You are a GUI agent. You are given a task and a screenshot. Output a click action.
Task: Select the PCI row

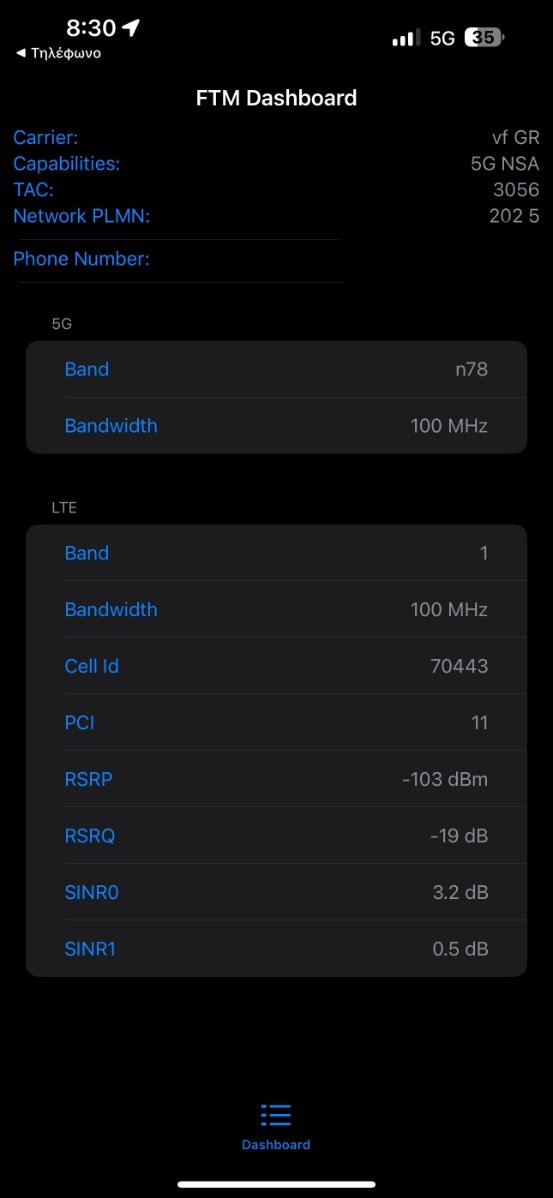click(276, 723)
